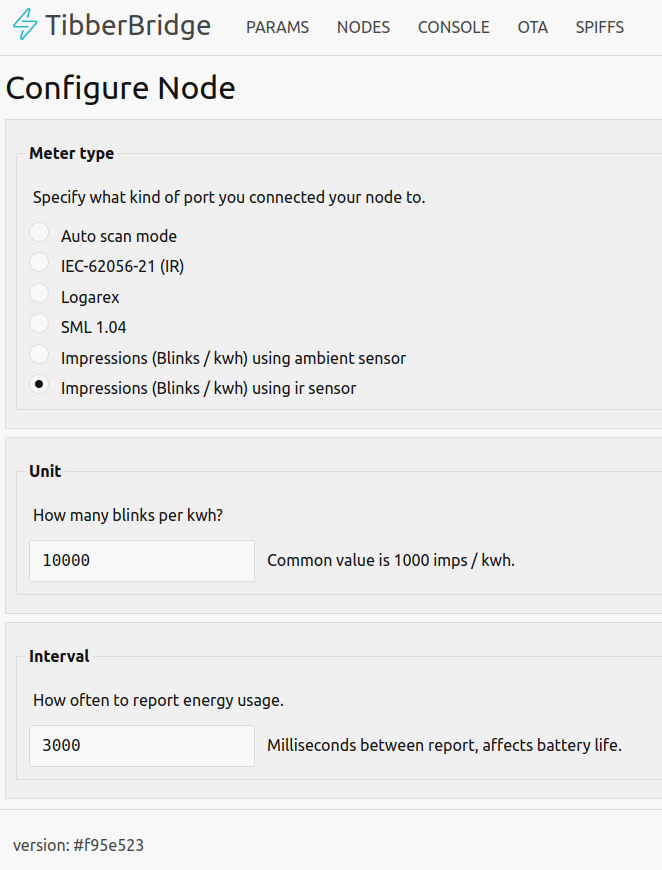Open the SPIFFS page
This screenshot has width=662, height=870.
click(600, 27)
